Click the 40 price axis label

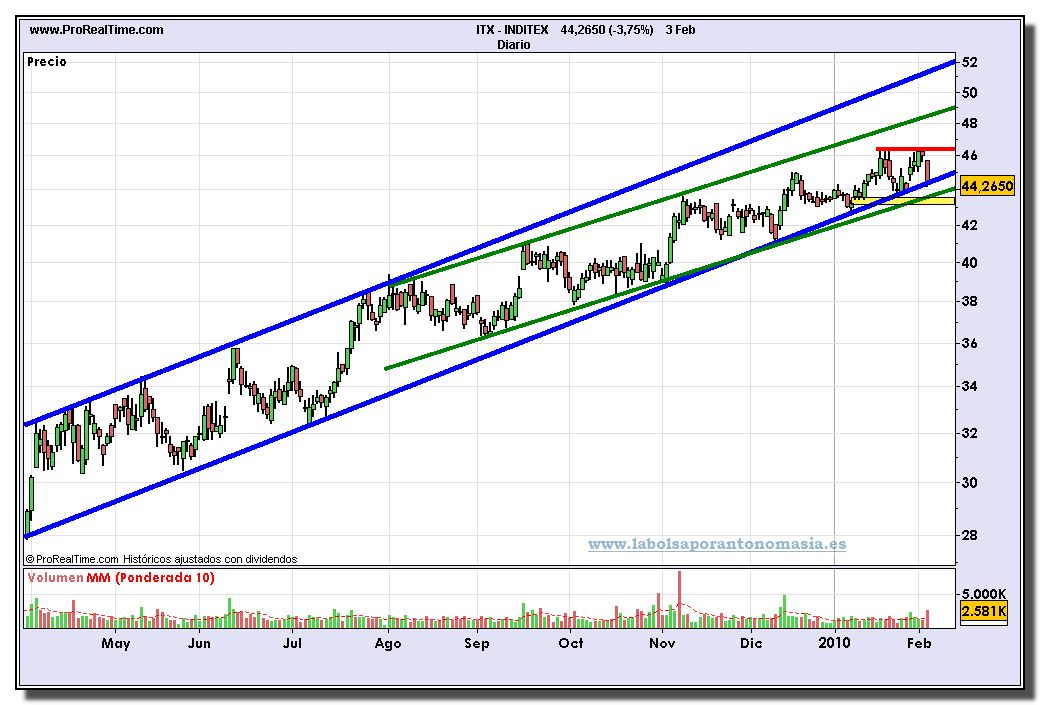[x=970, y=263]
